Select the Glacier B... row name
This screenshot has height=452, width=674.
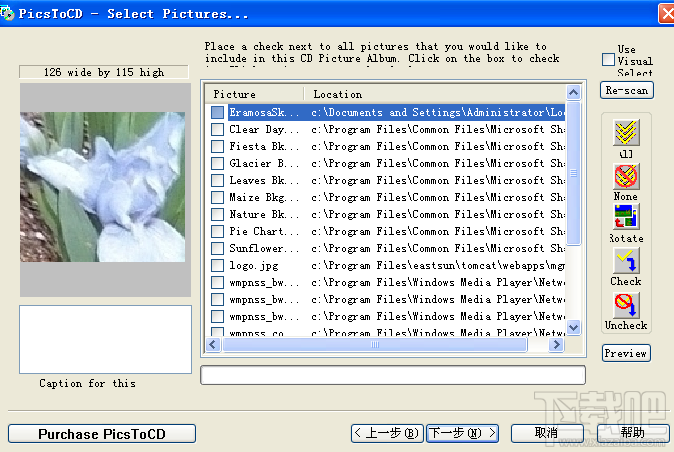(263, 163)
